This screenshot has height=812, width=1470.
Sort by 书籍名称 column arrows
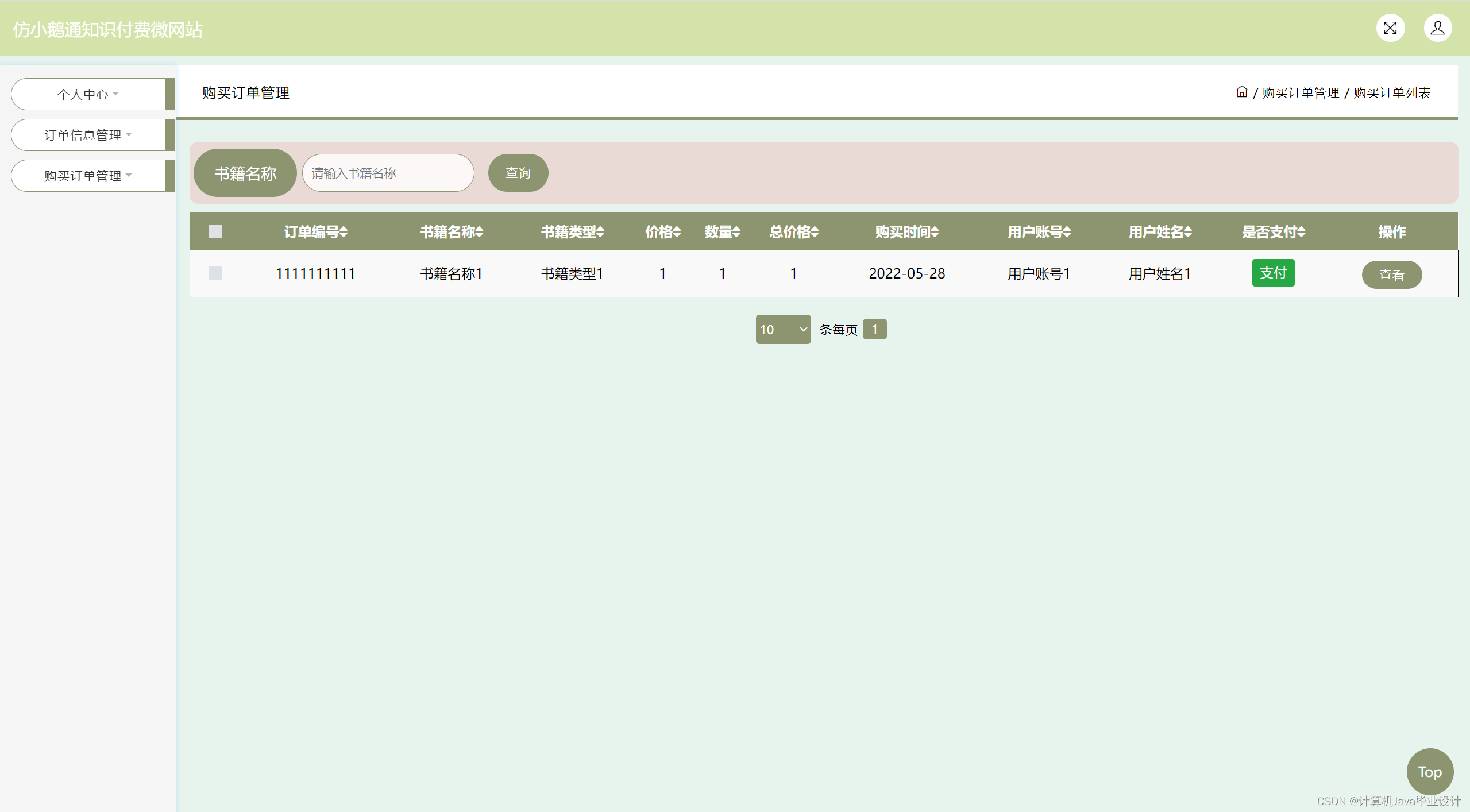click(x=479, y=232)
